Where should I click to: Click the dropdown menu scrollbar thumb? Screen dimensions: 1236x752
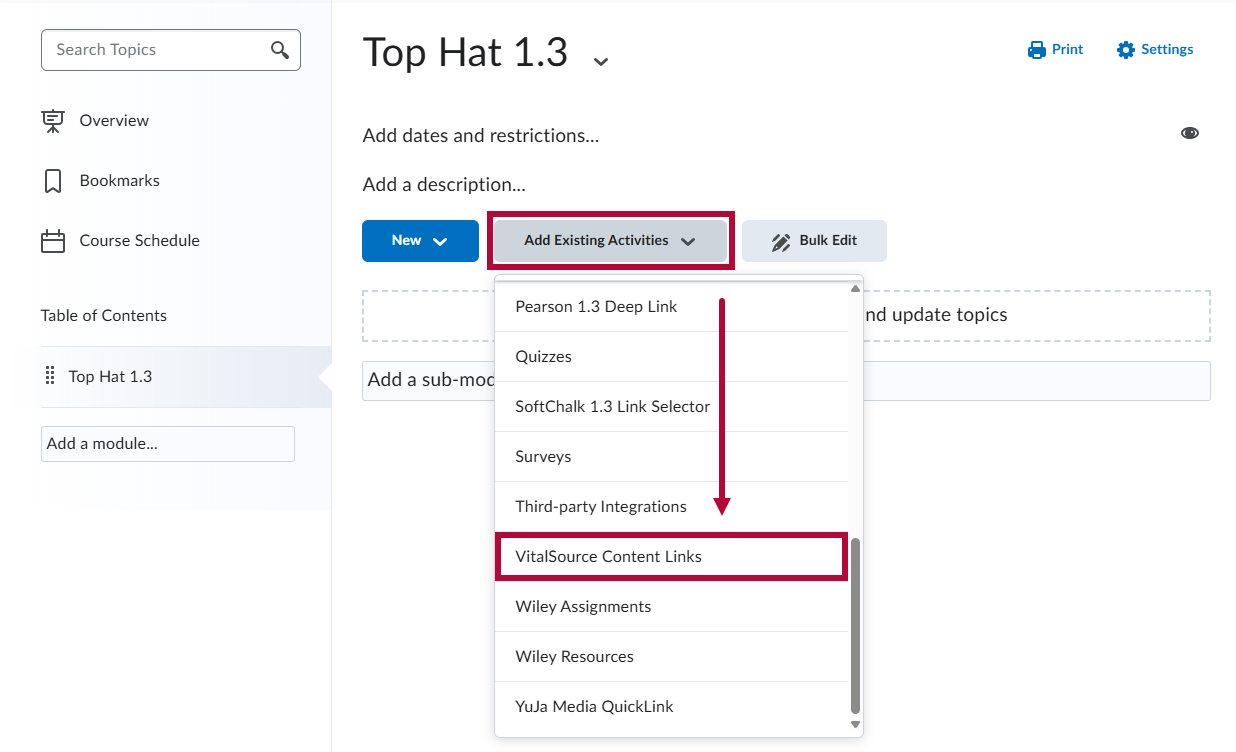[x=854, y=624]
